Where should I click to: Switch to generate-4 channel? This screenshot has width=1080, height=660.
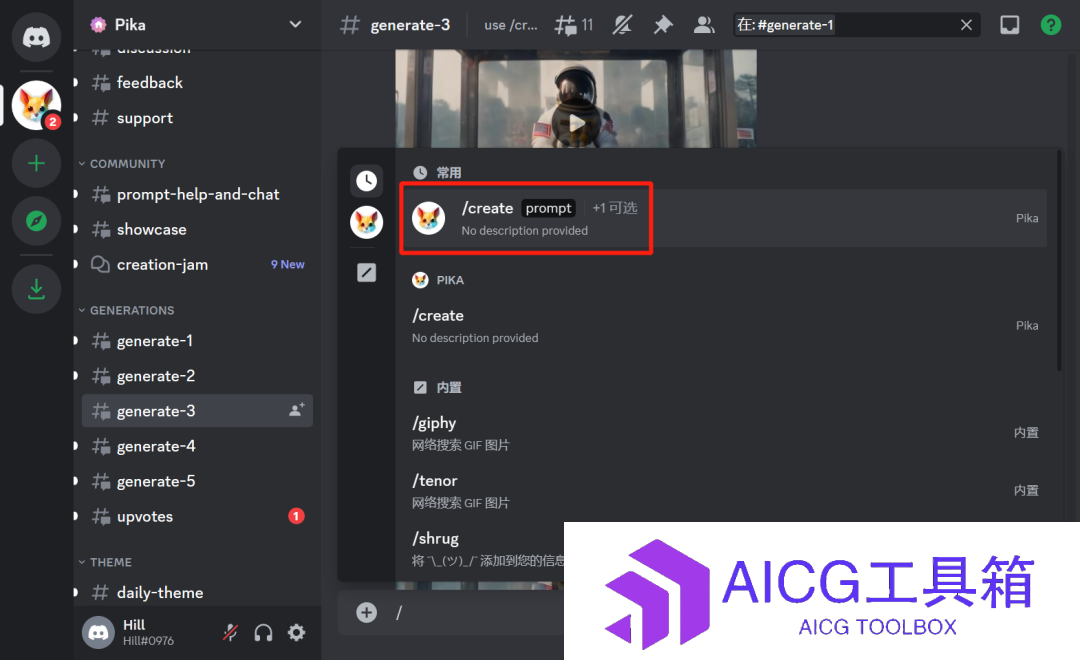point(197,446)
